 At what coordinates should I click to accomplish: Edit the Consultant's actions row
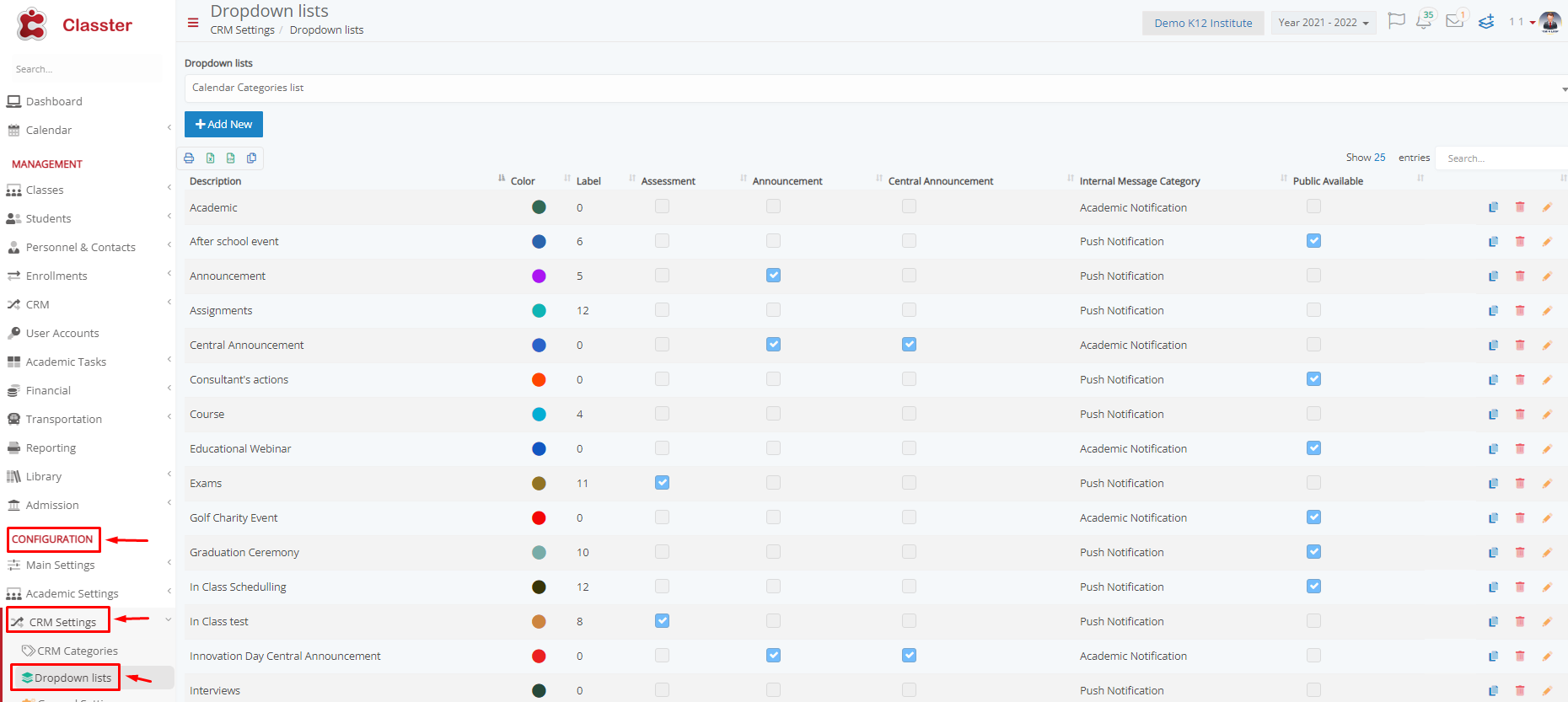1547,380
